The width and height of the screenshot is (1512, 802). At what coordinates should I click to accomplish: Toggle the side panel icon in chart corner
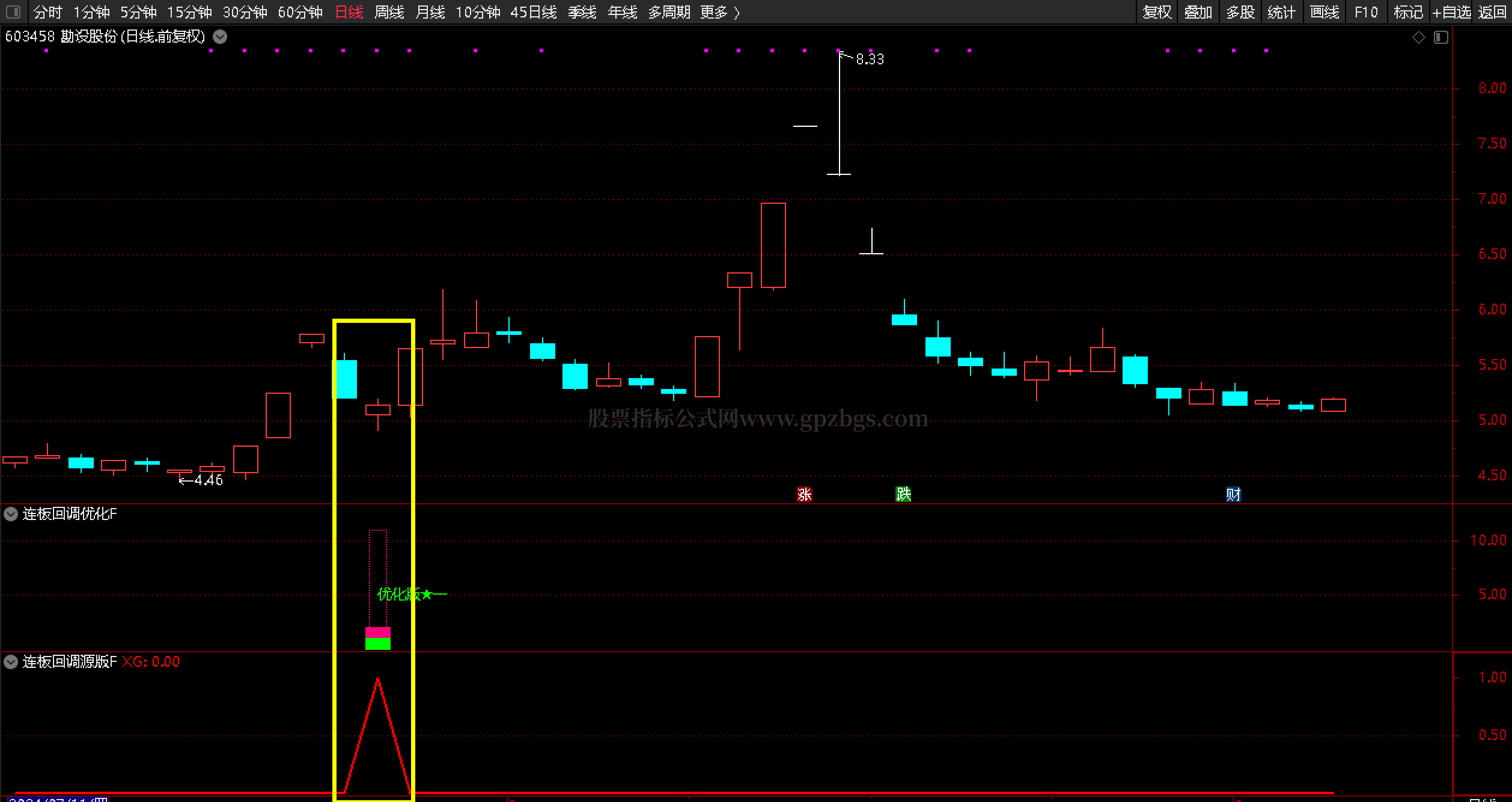click(x=1441, y=37)
